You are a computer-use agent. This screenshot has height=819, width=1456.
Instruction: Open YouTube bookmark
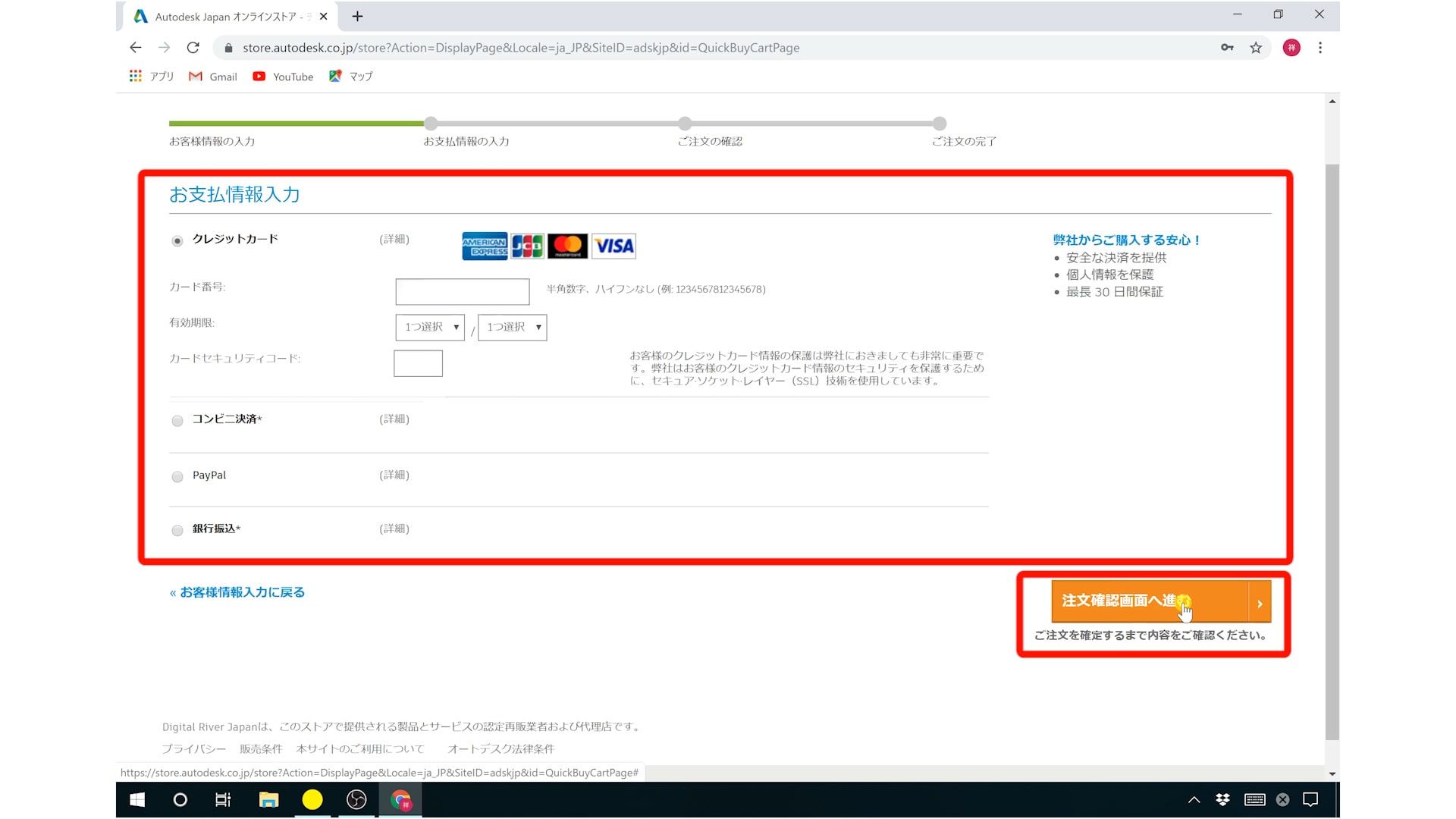tap(283, 77)
